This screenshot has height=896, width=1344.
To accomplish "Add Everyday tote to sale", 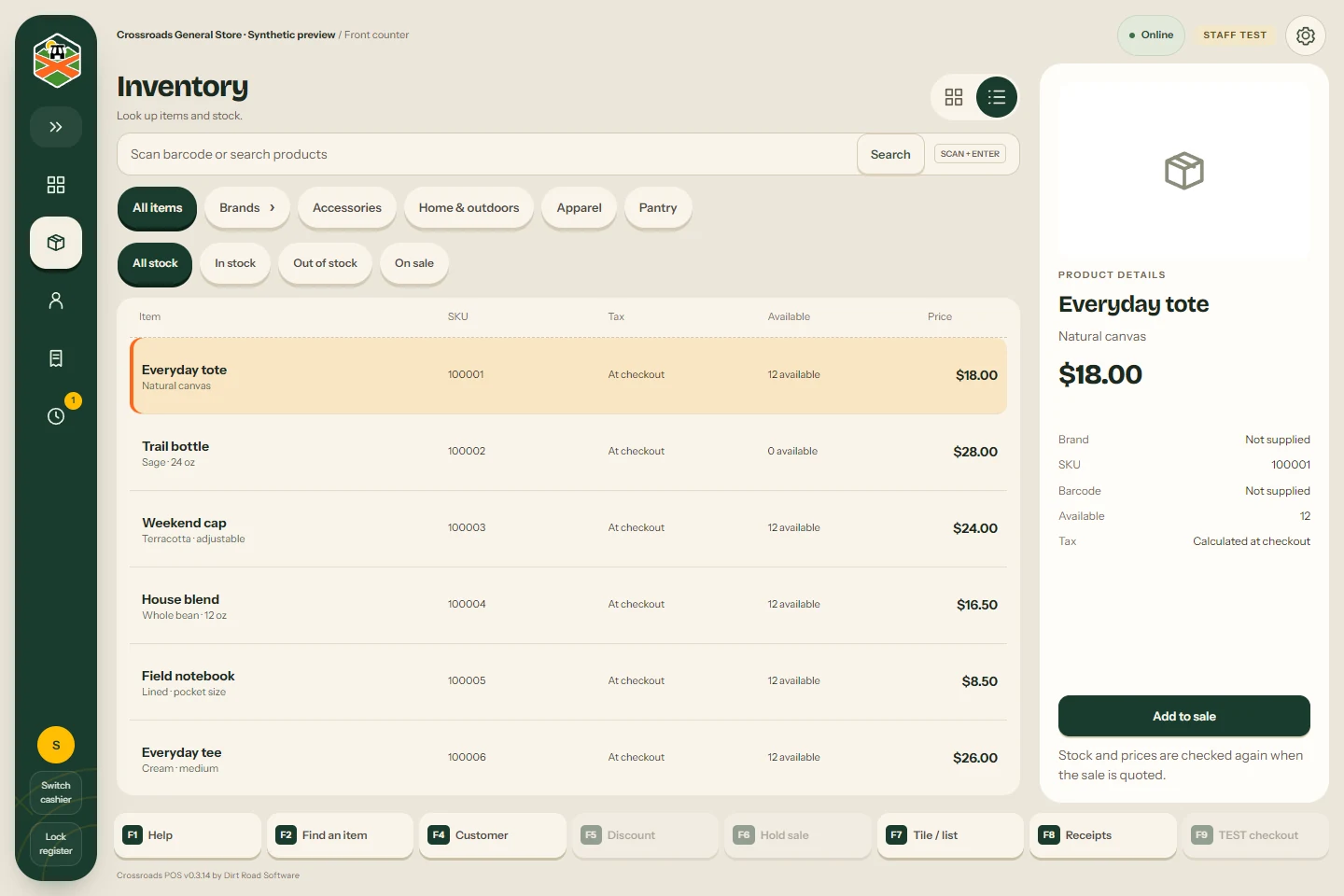I will pyautogui.click(x=1184, y=716).
